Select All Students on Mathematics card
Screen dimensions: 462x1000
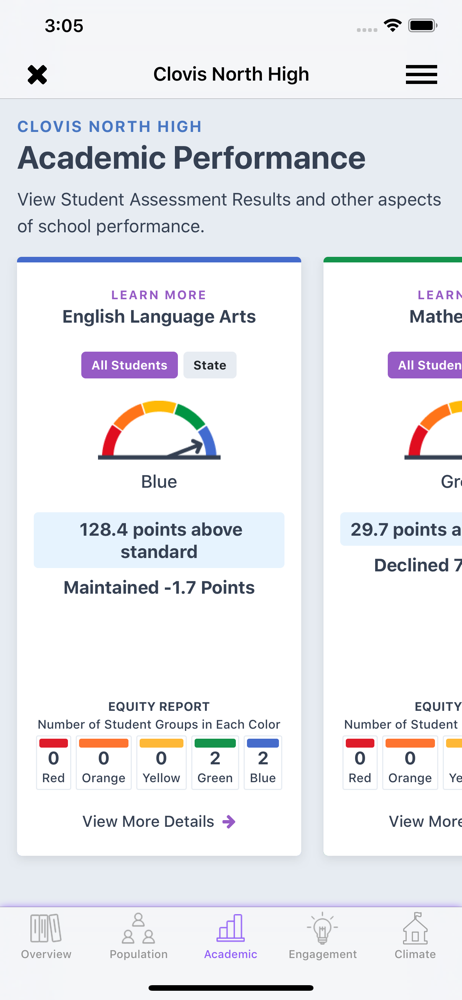click(425, 365)
